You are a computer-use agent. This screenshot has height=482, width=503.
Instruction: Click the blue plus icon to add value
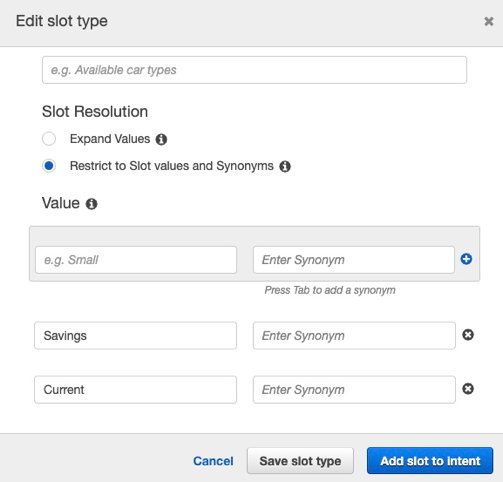click(466, 259)
